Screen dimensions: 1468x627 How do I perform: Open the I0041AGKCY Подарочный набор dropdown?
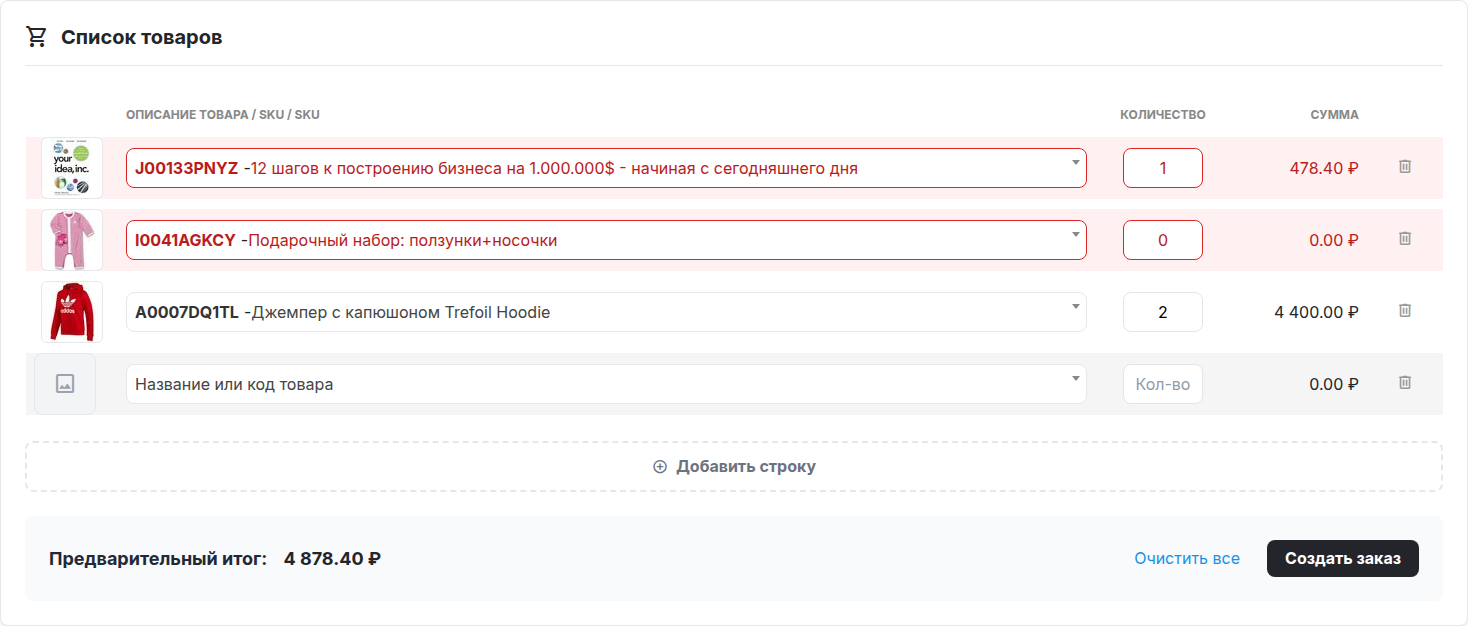coord(606,240)
